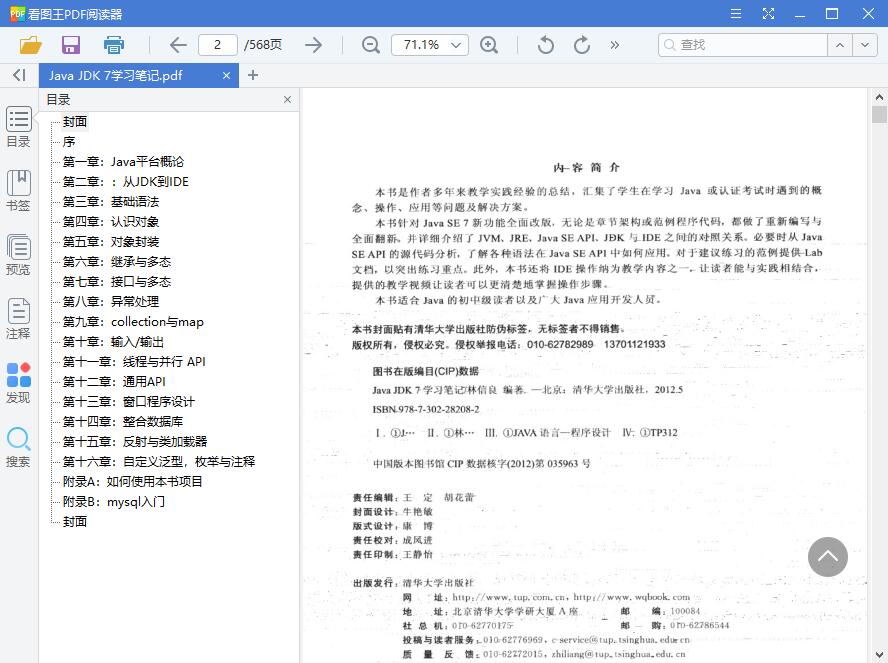Open the 注释 annotations panel
Image resolution: width=888 pixels, height=663 pixels.
point(18,319)
